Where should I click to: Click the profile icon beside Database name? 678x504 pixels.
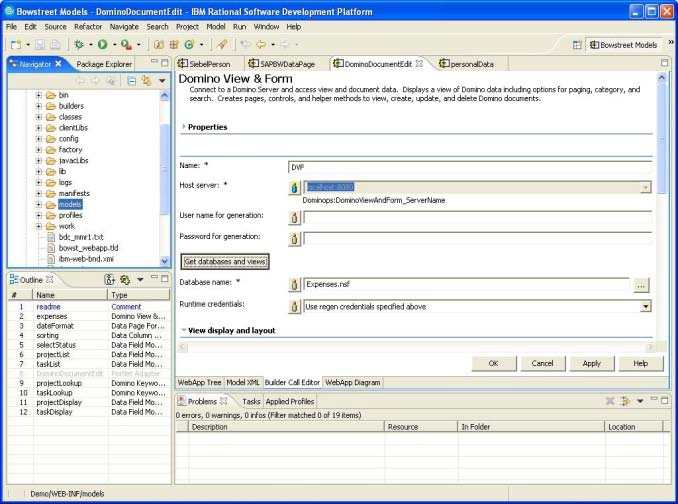pyautogui.click(x=294, y=284)
